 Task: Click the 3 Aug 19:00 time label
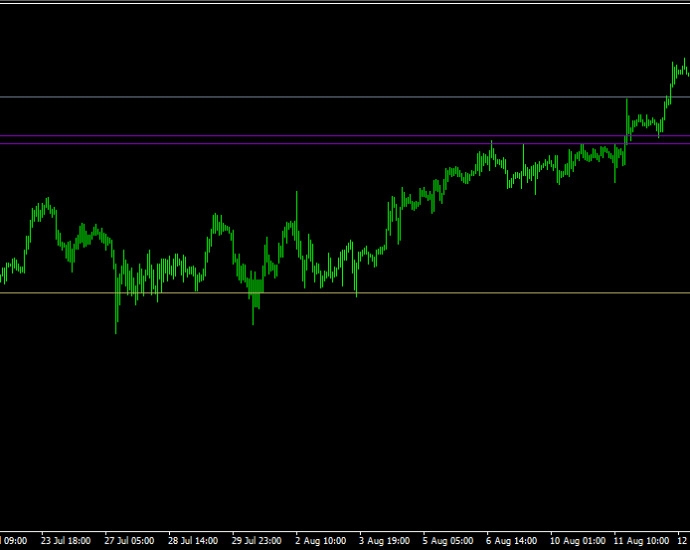tap(384, 540)
